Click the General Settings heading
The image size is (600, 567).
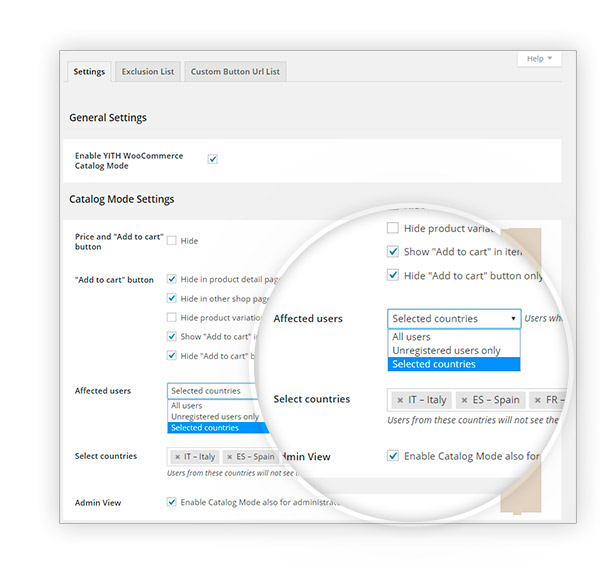point(108,118)
